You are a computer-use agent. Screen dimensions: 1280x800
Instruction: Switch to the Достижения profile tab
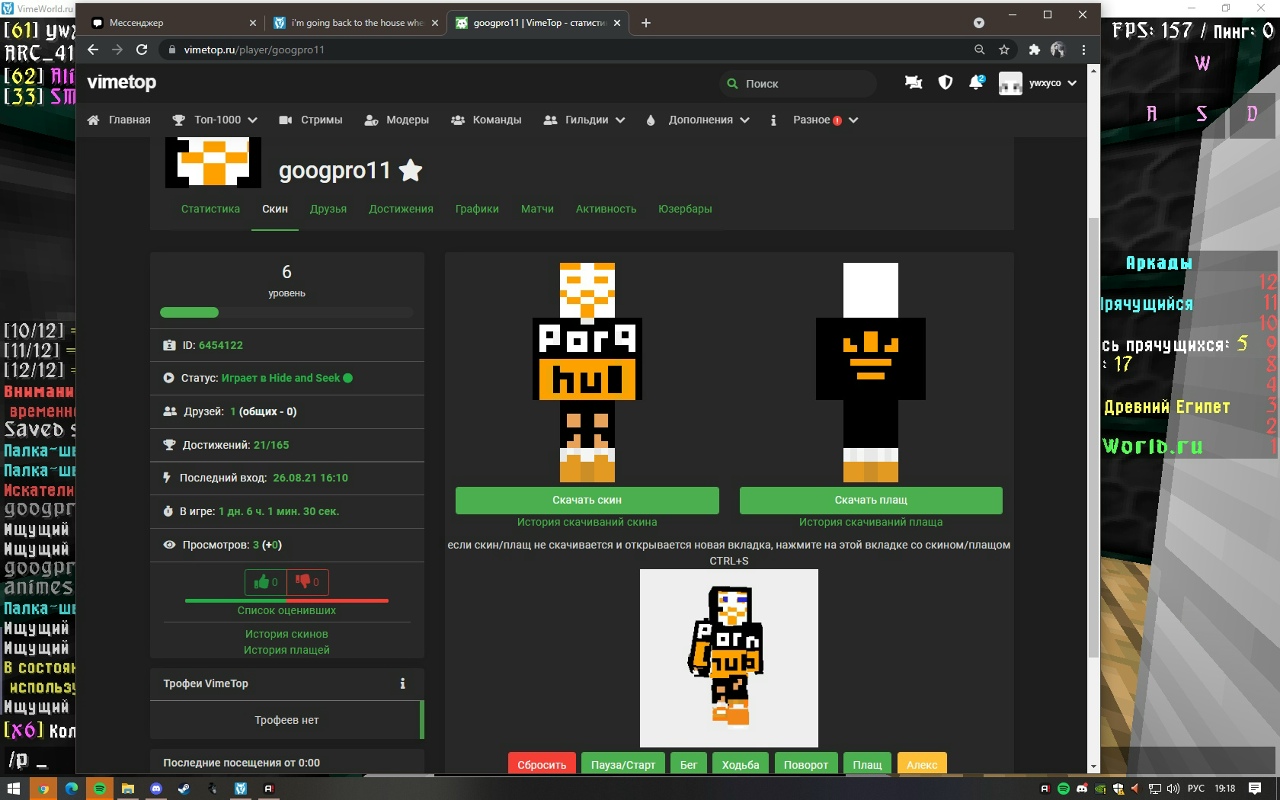pyautogui.click(x=400, y=209)
